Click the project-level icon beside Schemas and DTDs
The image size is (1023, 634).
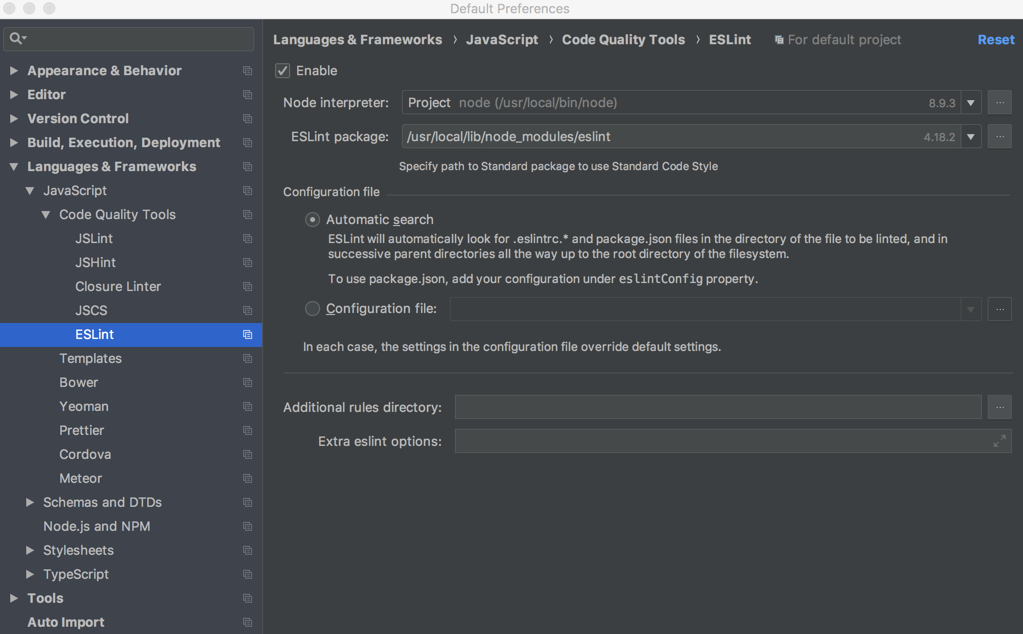(247, 502)
